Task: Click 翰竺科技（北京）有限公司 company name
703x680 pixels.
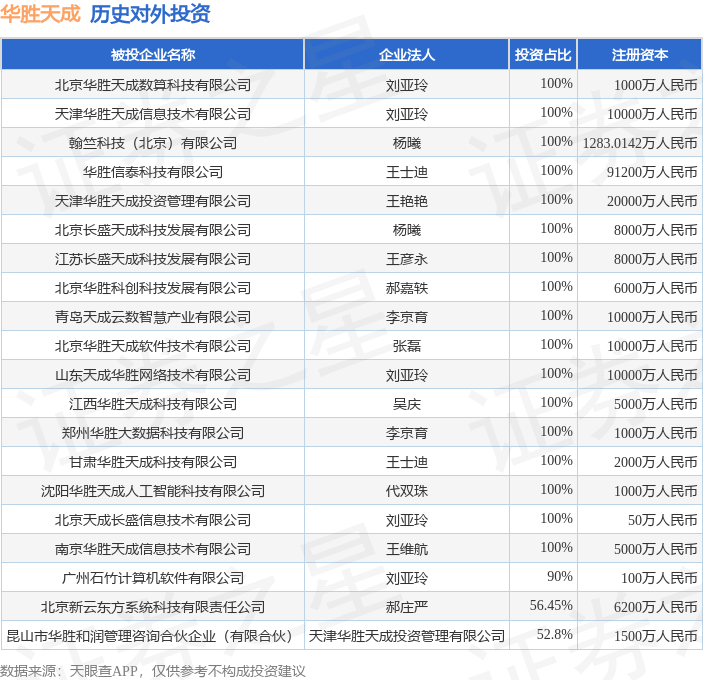Action: coord(153,143)
